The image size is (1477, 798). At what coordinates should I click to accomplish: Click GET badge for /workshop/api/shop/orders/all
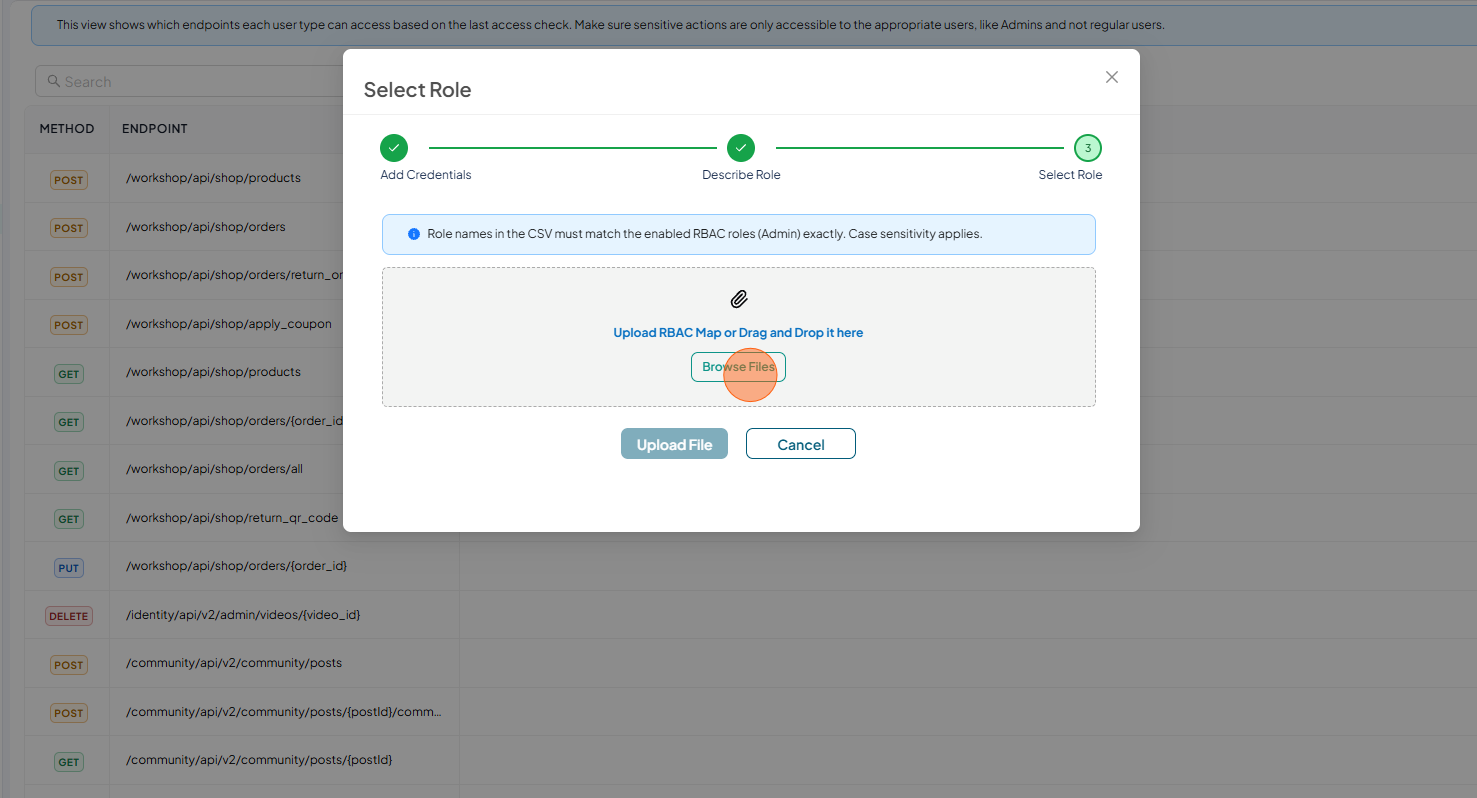coord(68,470)
